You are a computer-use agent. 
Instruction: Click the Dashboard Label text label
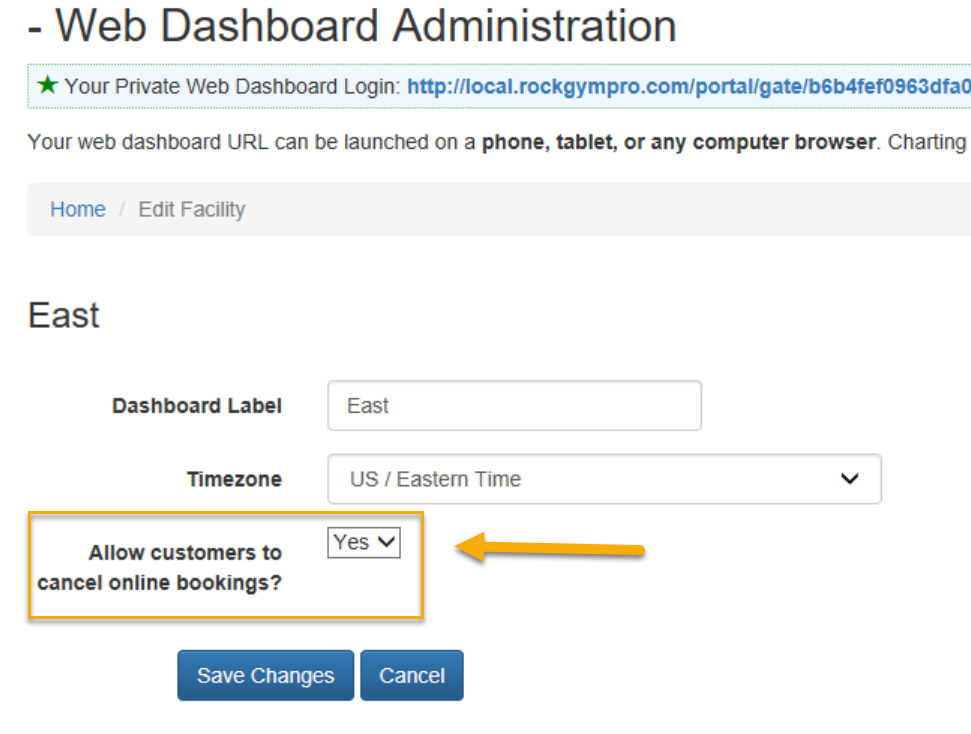click(x=197, y=406)
